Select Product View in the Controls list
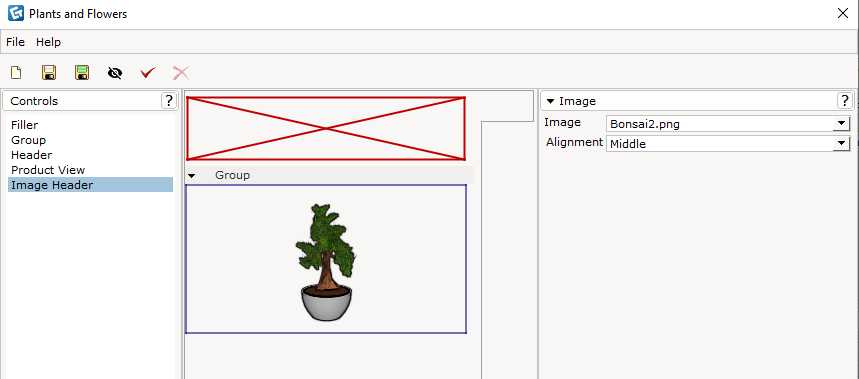The width and height of the screenshot is (859, 379). (x=91, y=170)
